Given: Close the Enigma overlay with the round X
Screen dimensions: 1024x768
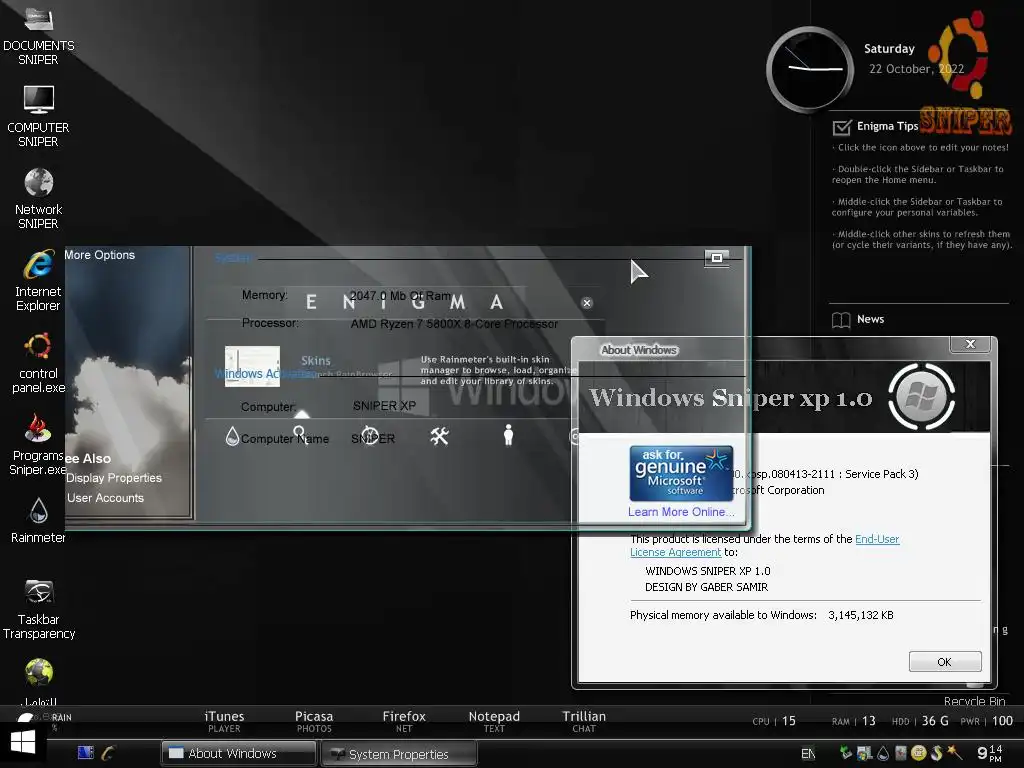Looking at the screenshot, I should [x=586, y=303].
